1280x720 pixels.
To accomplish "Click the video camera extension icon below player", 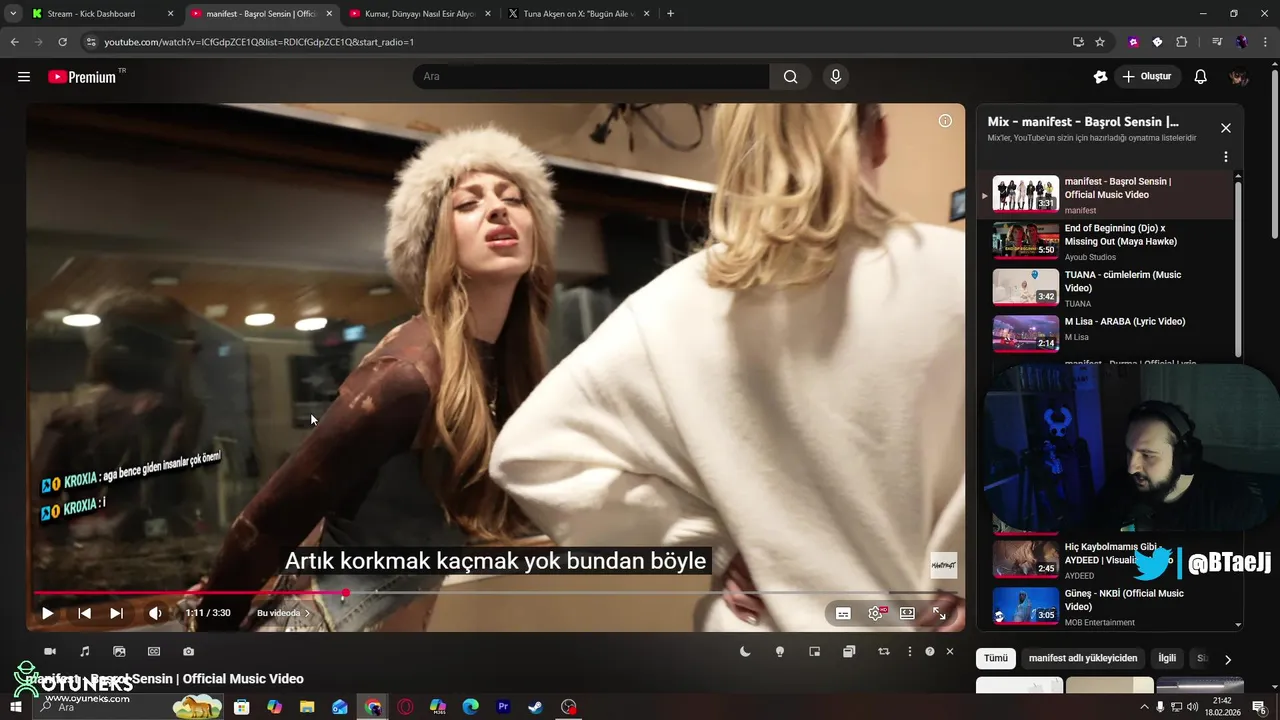I will pos(50,651).
